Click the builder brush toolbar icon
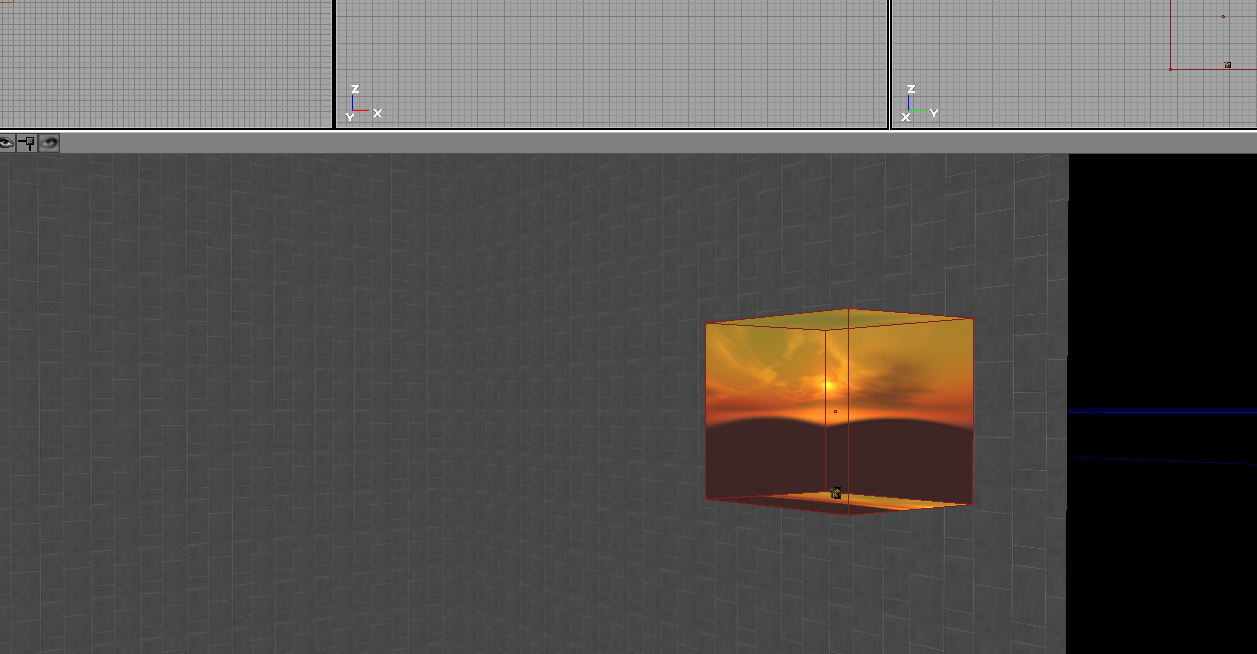The image size is (1257, 654). coord(28,143)
